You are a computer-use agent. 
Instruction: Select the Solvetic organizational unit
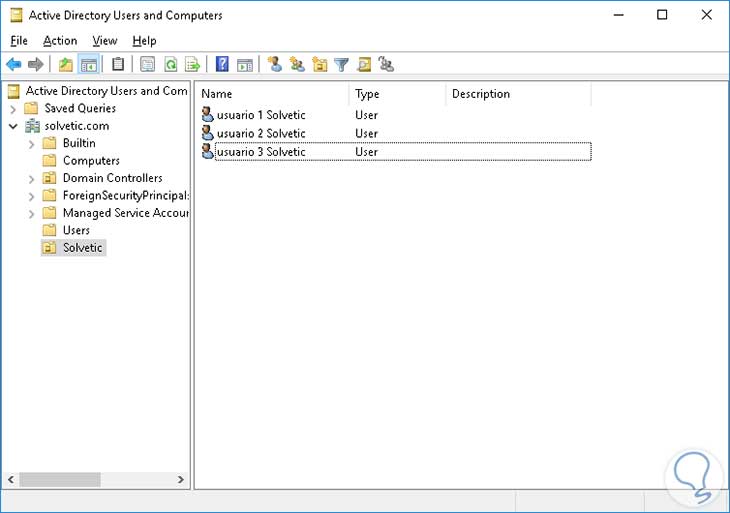coord(82,247)
